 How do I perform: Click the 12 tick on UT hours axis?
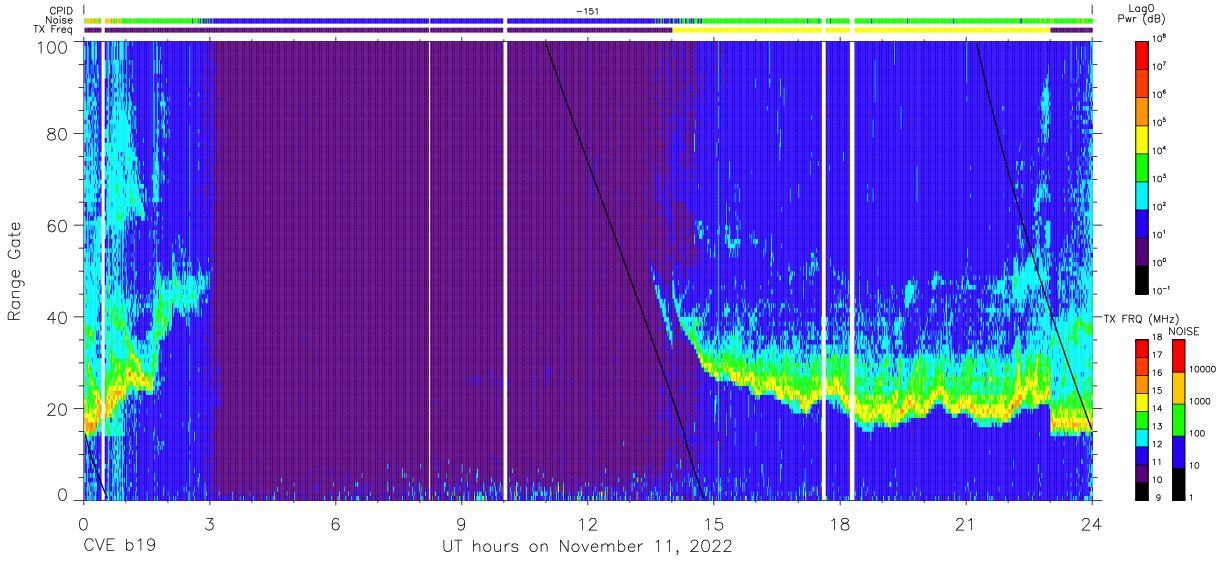[587, 522]
